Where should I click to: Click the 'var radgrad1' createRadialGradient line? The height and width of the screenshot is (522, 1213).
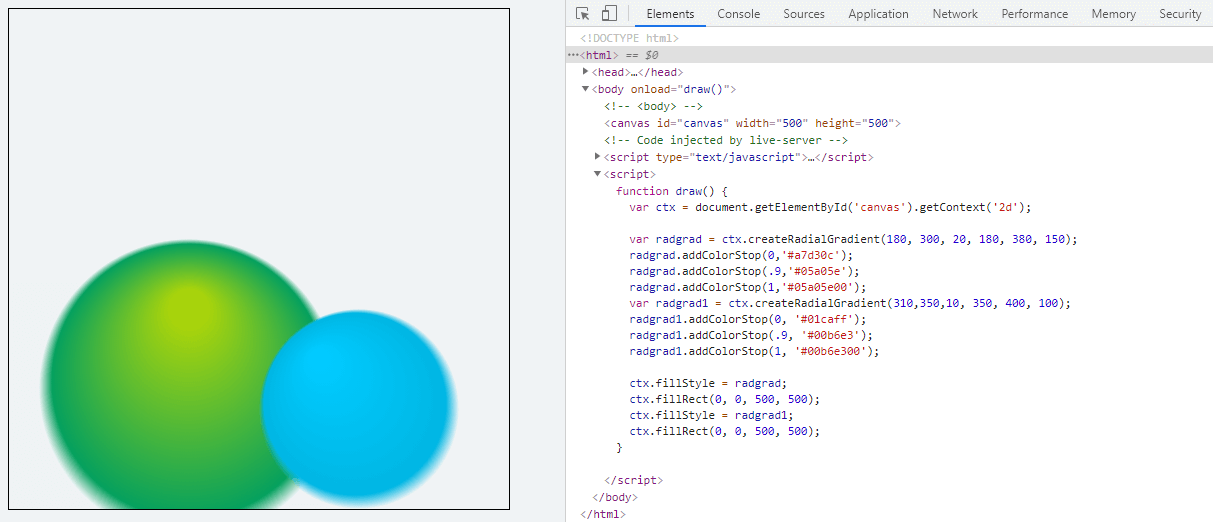coord(851,303)
